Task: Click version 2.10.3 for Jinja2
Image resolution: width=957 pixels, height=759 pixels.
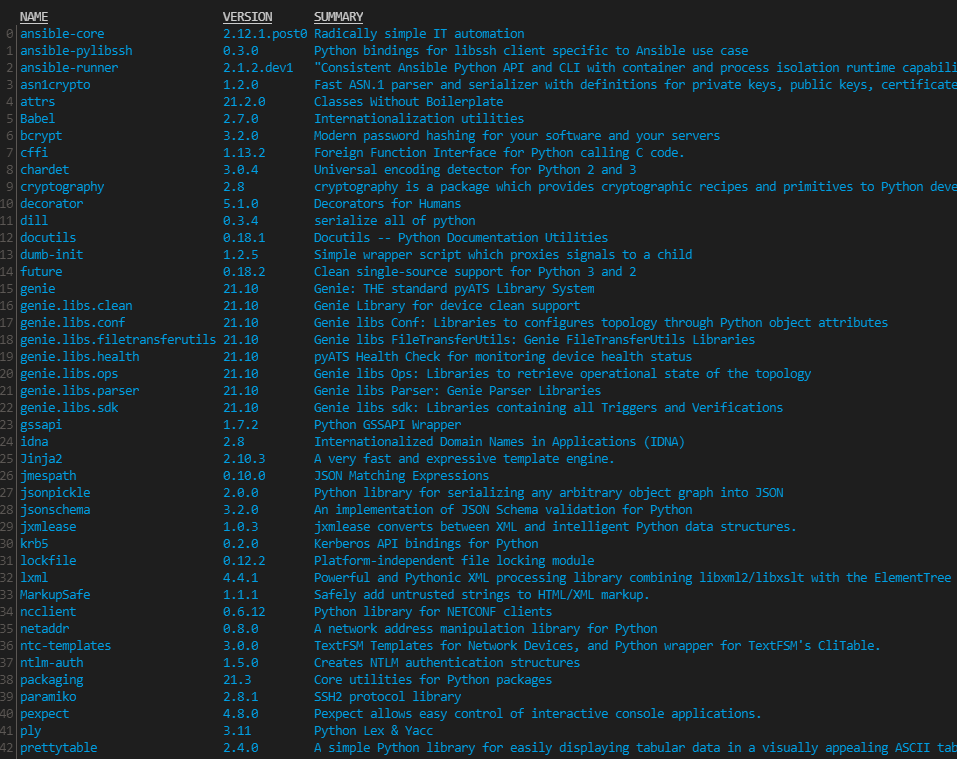Action: pos(244,459)
